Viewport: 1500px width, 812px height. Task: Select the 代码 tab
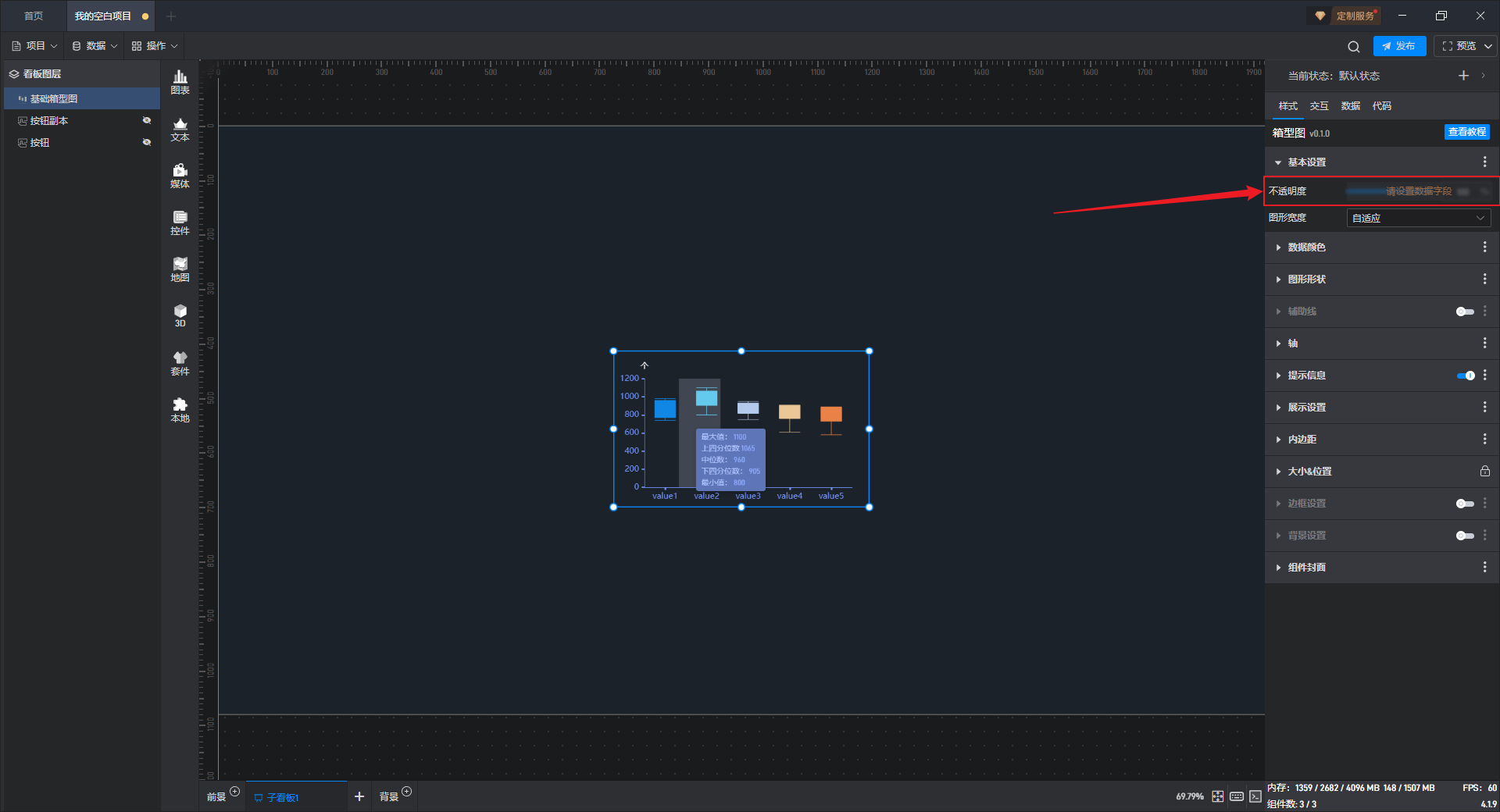tap(1382, 106)
